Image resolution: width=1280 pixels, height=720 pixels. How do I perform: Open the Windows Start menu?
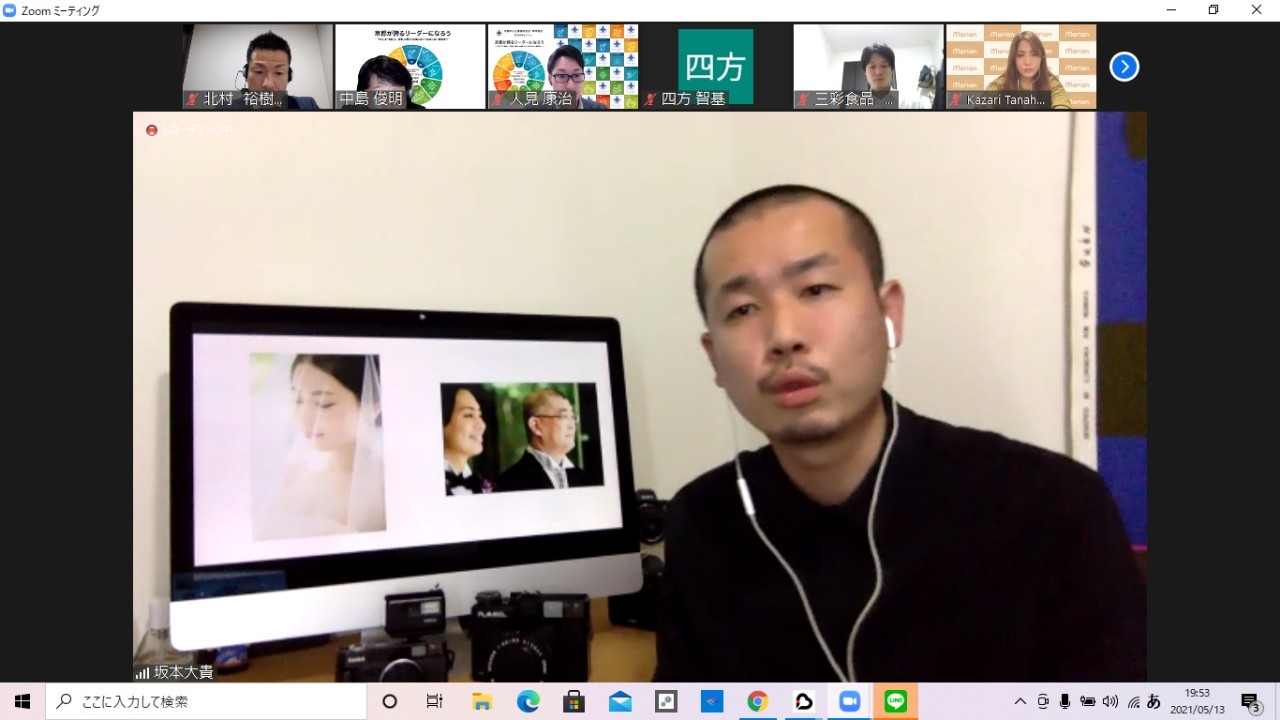tap(23, 701)
